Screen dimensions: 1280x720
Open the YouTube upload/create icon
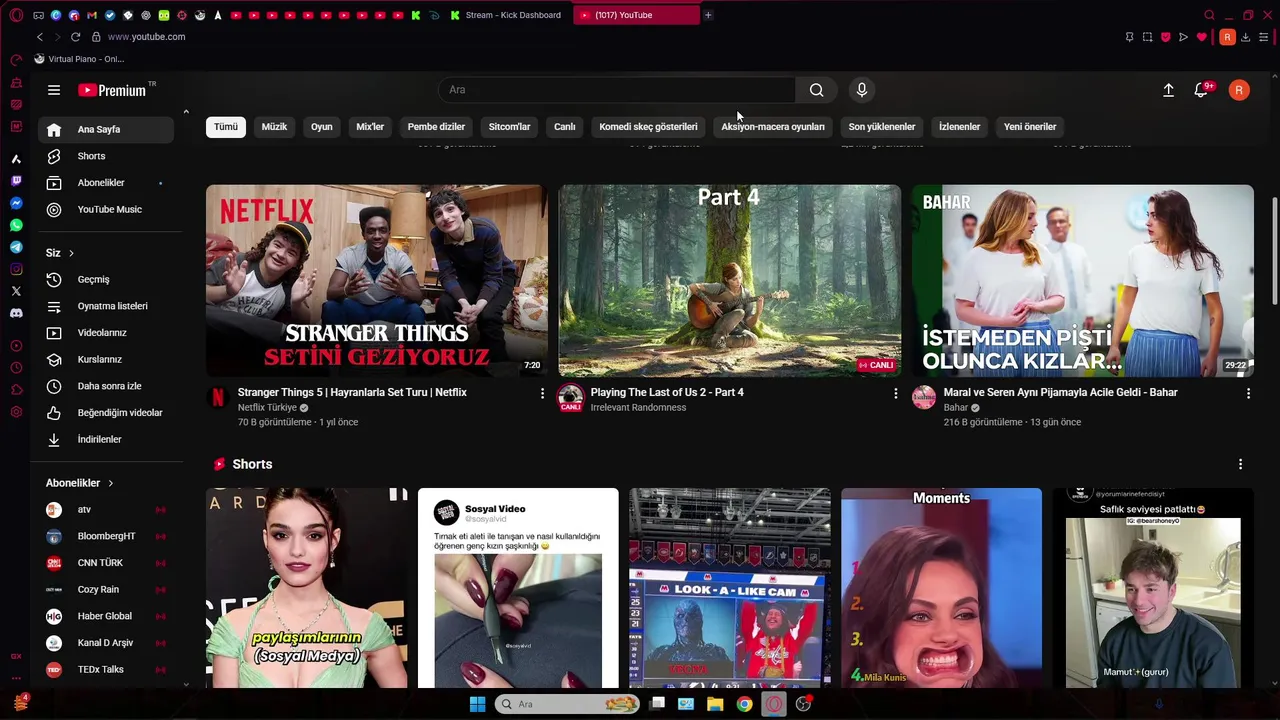coord(1168,90)
